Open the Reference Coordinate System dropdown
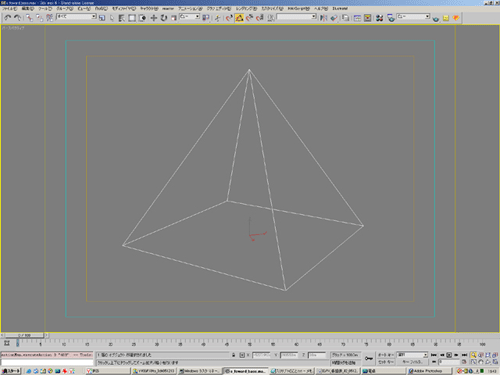500x375 pixels. coord(190,16)
